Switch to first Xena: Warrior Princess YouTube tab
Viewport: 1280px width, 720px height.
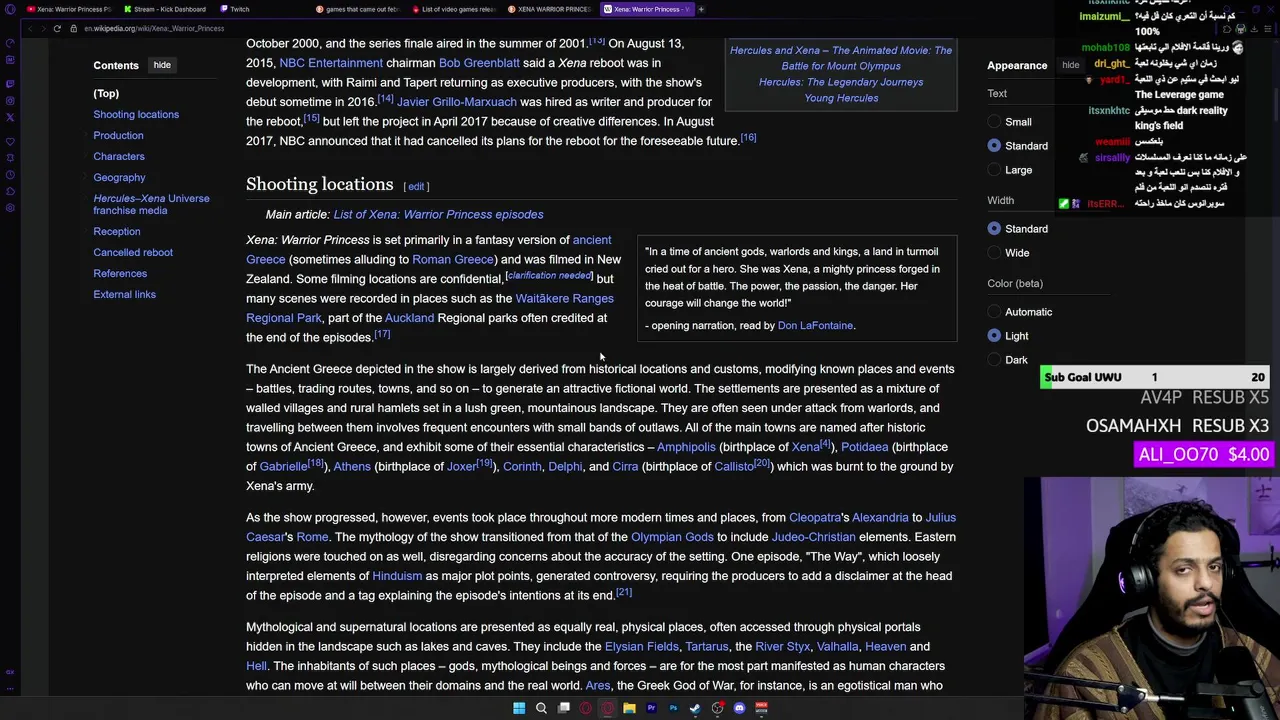coord(68,9)
